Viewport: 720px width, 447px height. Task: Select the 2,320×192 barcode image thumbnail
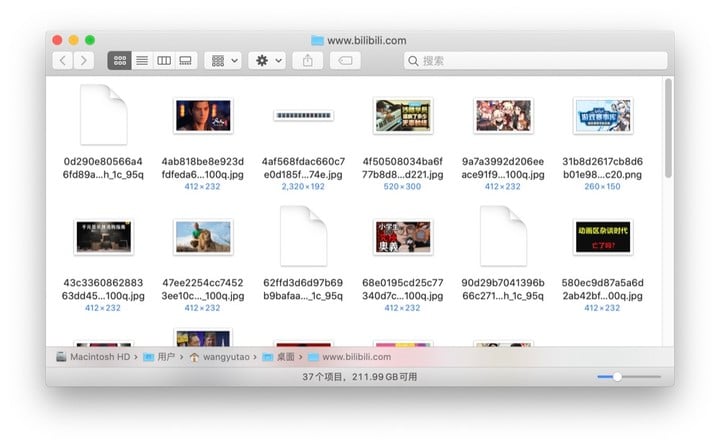(x=303, y=116)
